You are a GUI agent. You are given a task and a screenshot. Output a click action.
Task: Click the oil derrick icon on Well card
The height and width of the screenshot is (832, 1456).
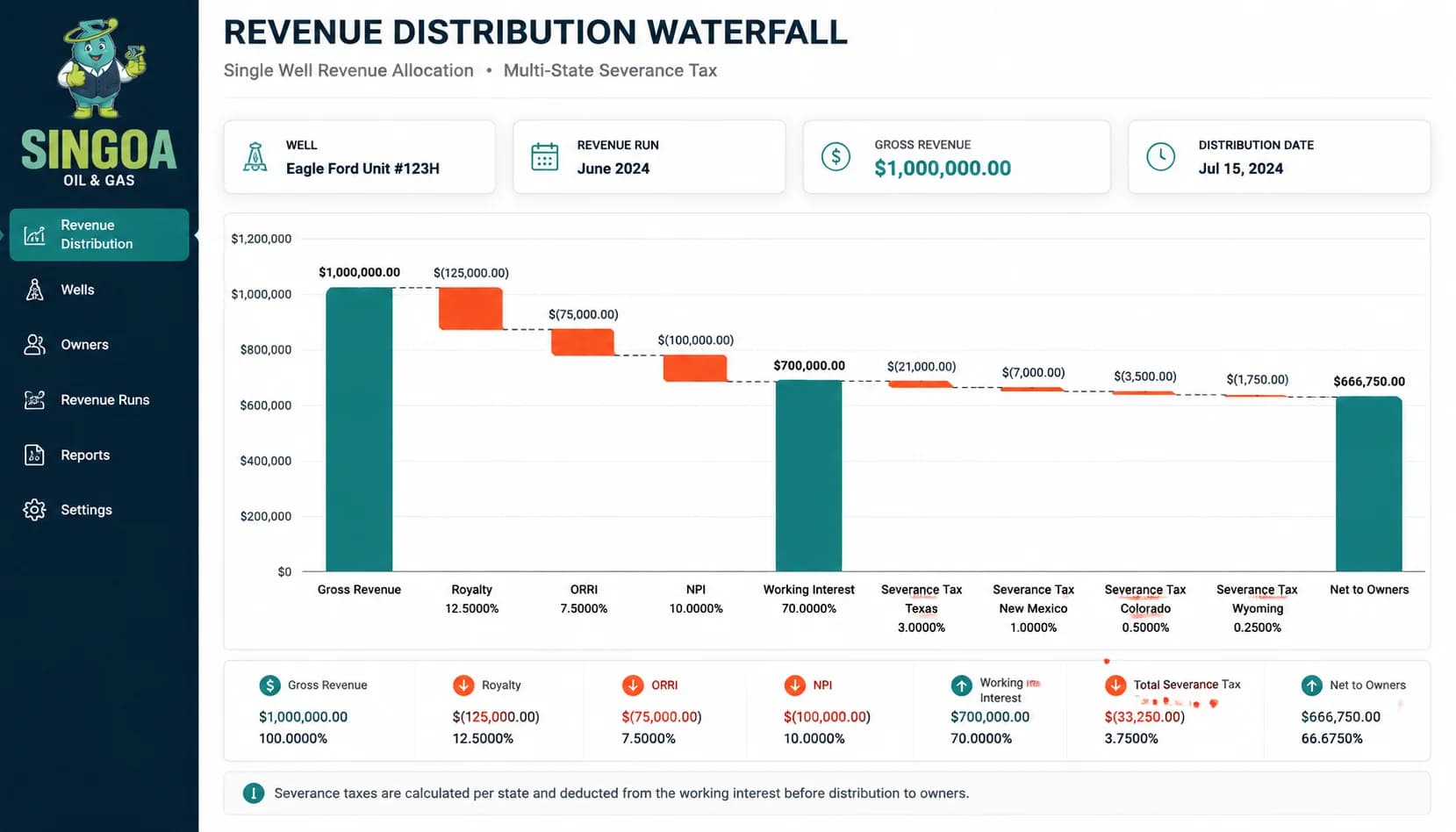point(255,157)
